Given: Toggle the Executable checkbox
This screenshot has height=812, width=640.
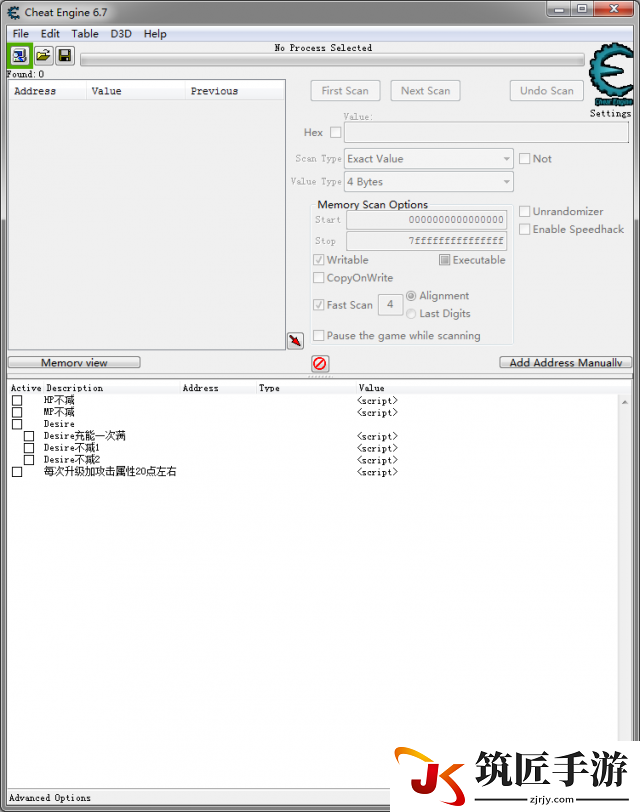Looking at the screenshot, I should click(444, 259).
